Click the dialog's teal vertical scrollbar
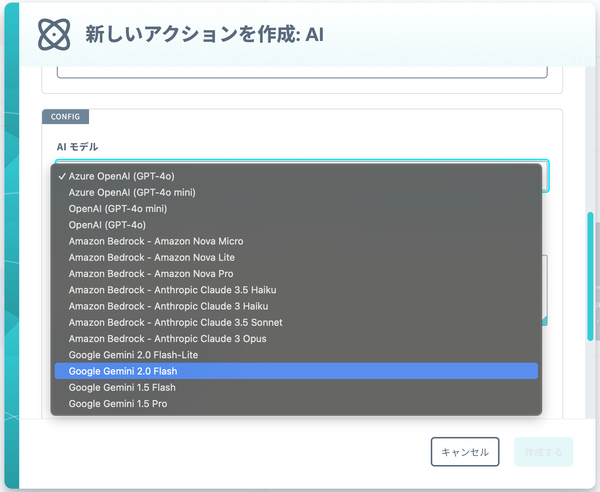The height and width of the screenshot is (492, 600). pyautogui.click(x=590, y=276)
